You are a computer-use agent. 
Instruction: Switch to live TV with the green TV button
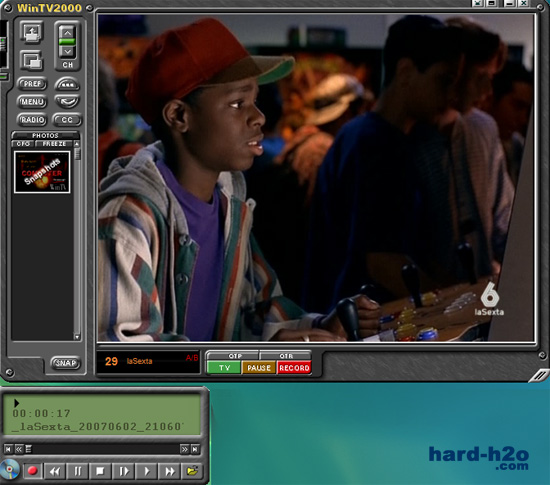click(224, 368)
